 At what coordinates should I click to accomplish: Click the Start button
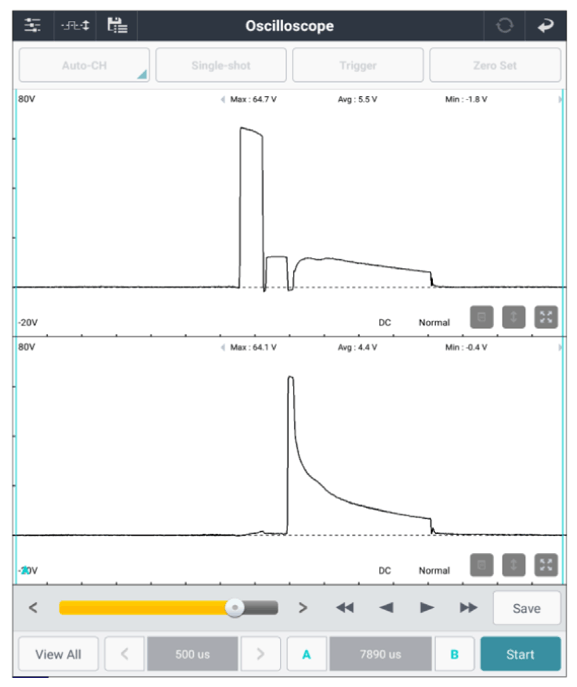coord(520,654)
